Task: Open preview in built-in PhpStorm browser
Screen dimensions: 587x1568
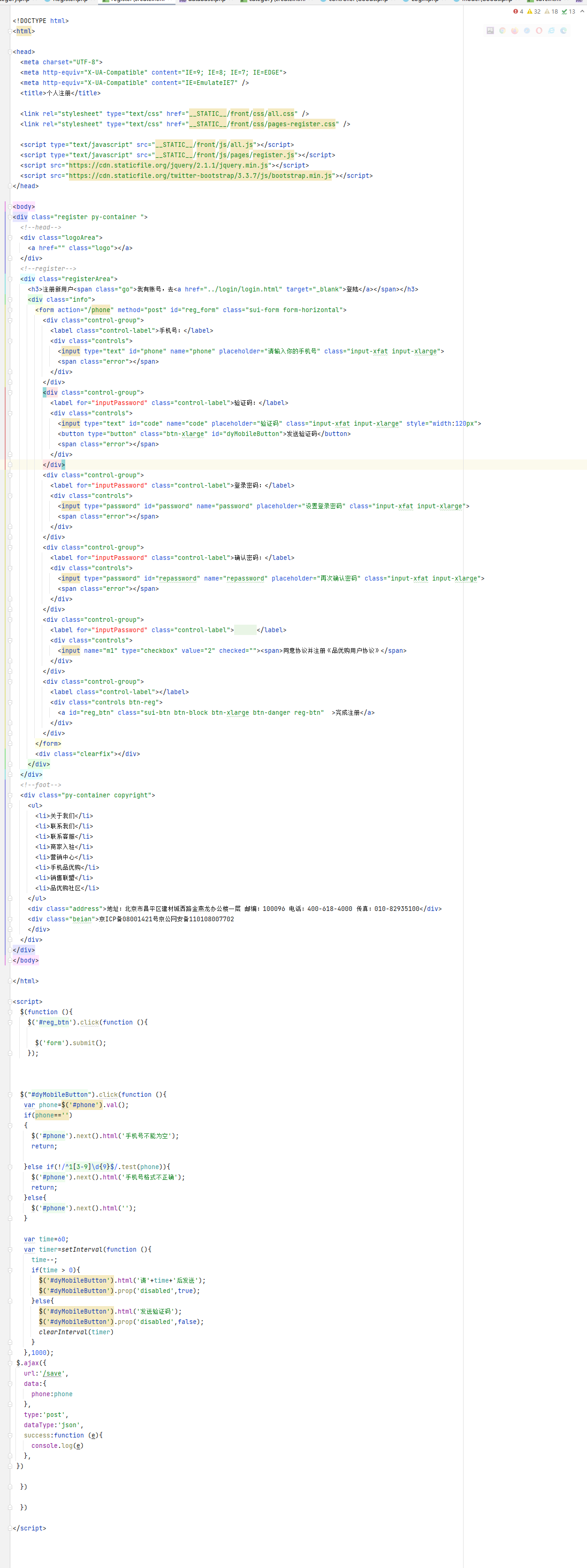Action: tap(490, 31)
